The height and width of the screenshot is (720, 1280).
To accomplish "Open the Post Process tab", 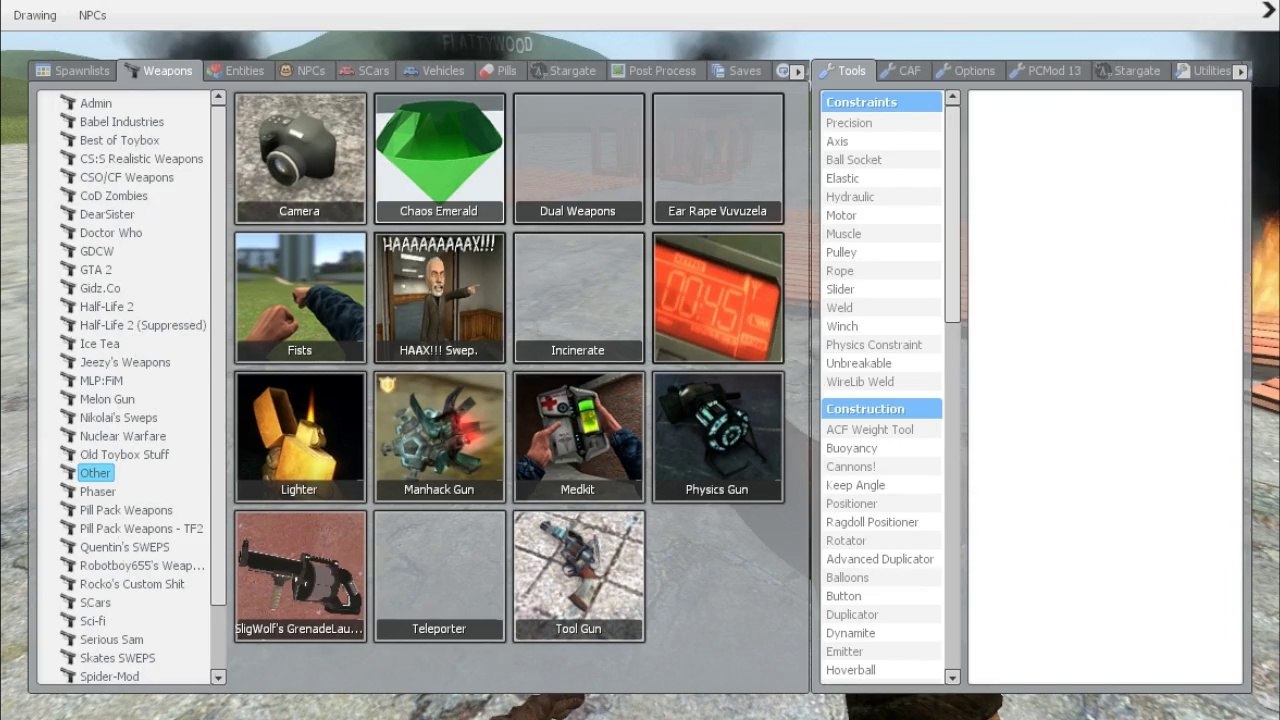I will [653, 71].
